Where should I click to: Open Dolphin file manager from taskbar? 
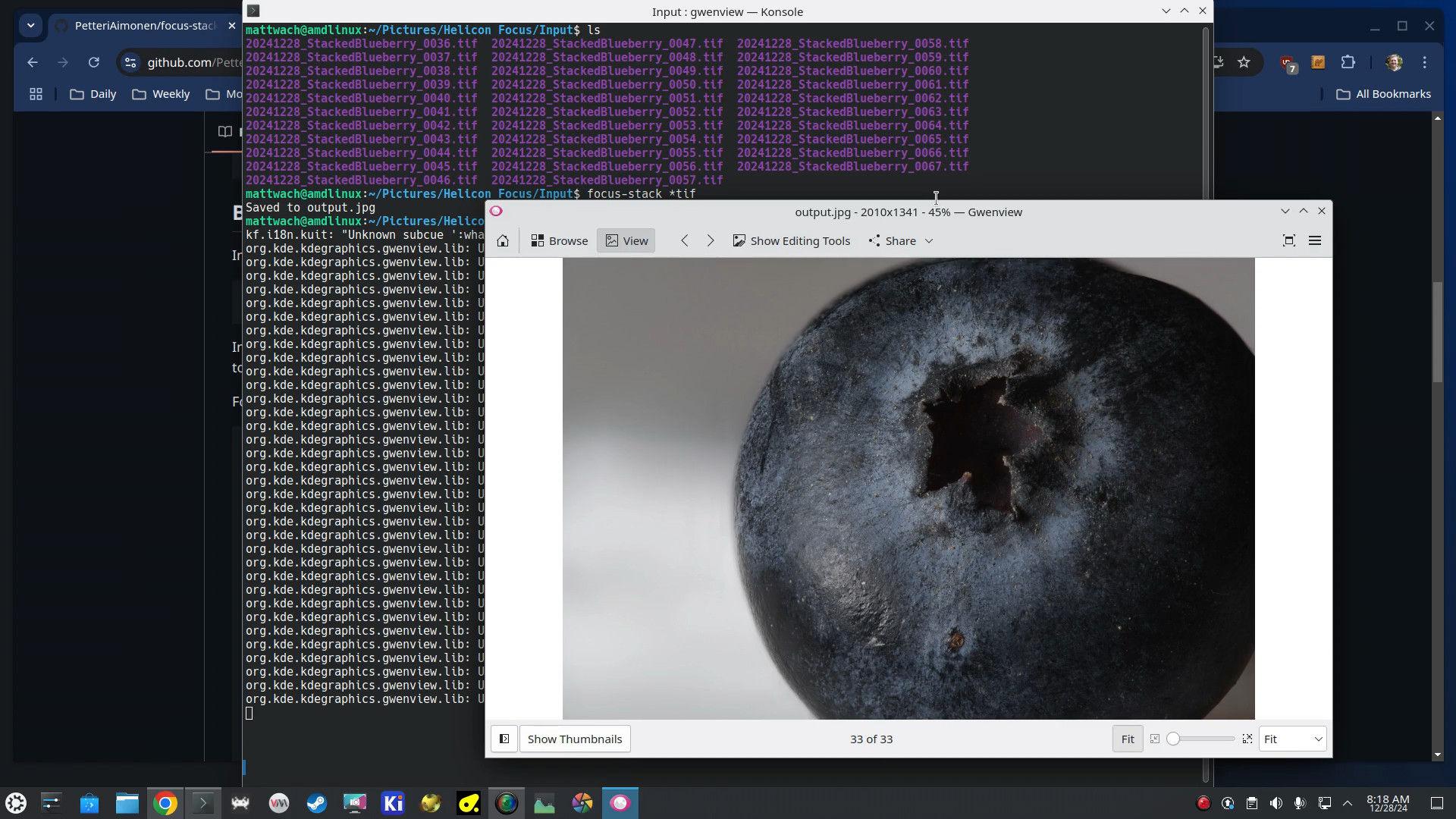[127, 803]
